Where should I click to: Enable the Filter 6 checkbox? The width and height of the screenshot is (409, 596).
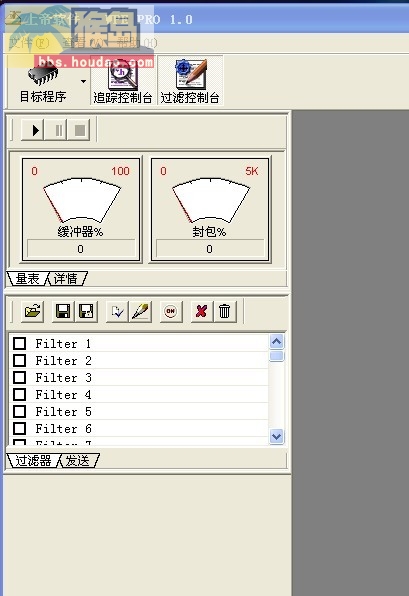click(19, 429)
